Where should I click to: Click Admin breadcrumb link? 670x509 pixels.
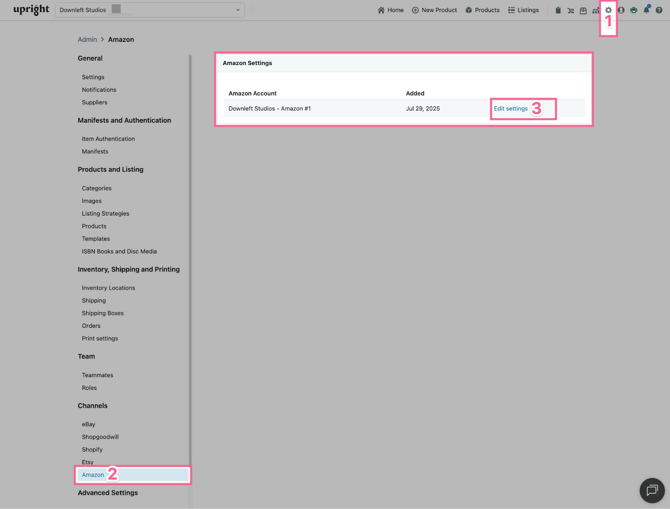point(87,40)
